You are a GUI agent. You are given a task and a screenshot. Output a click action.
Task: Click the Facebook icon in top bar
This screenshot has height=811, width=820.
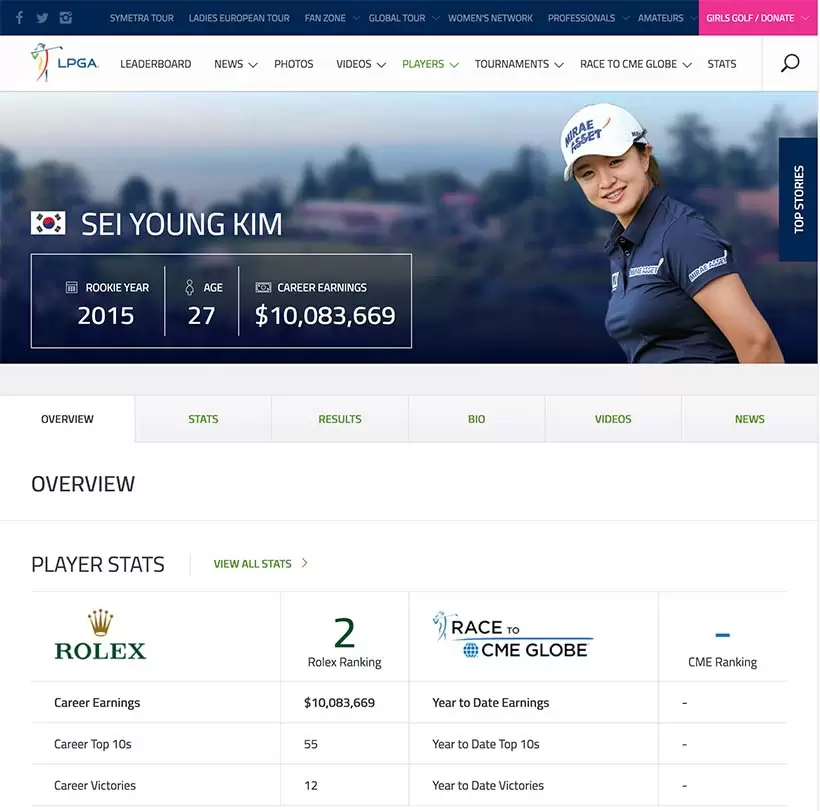coord(19,18)
